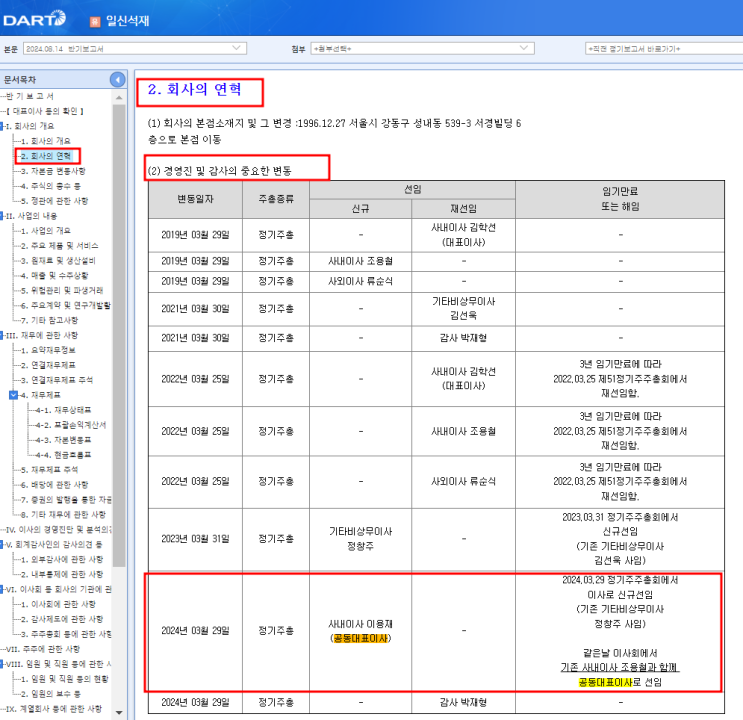Collapse the I. 회사의 개요 tree node
The width and height of the screenshot is (743, 720).
click(x=2, y=126)
